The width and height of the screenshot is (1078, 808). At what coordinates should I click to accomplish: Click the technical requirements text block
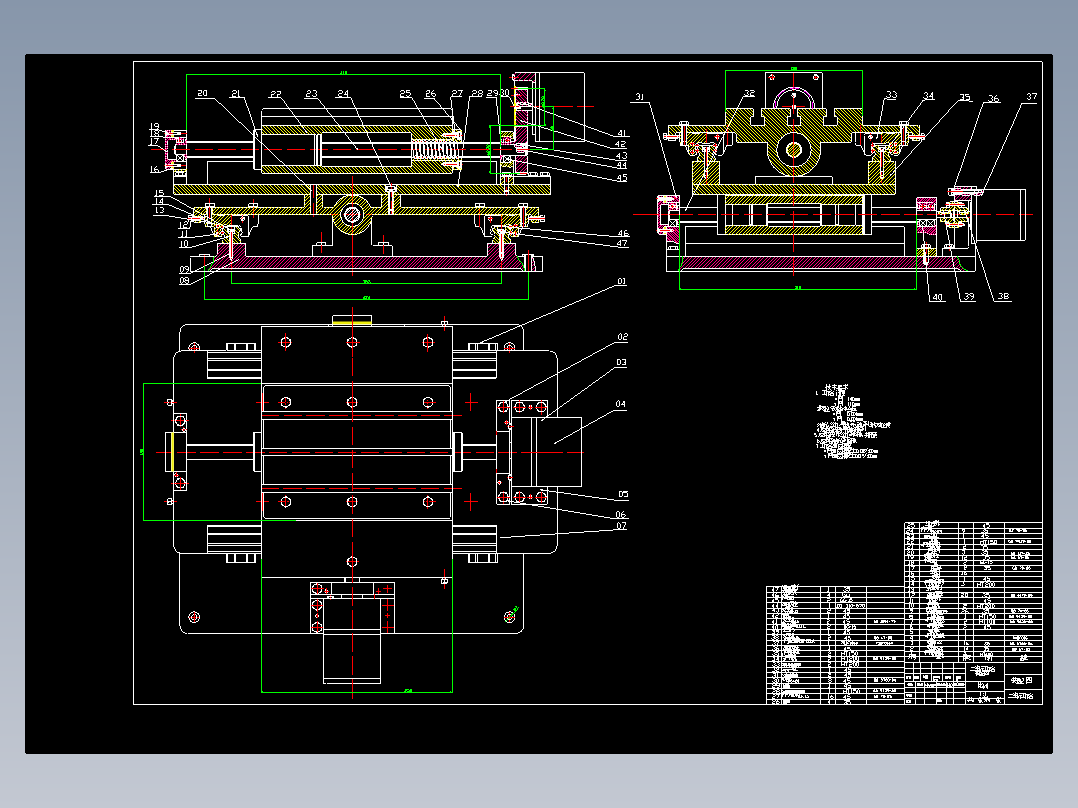(852, 422)
